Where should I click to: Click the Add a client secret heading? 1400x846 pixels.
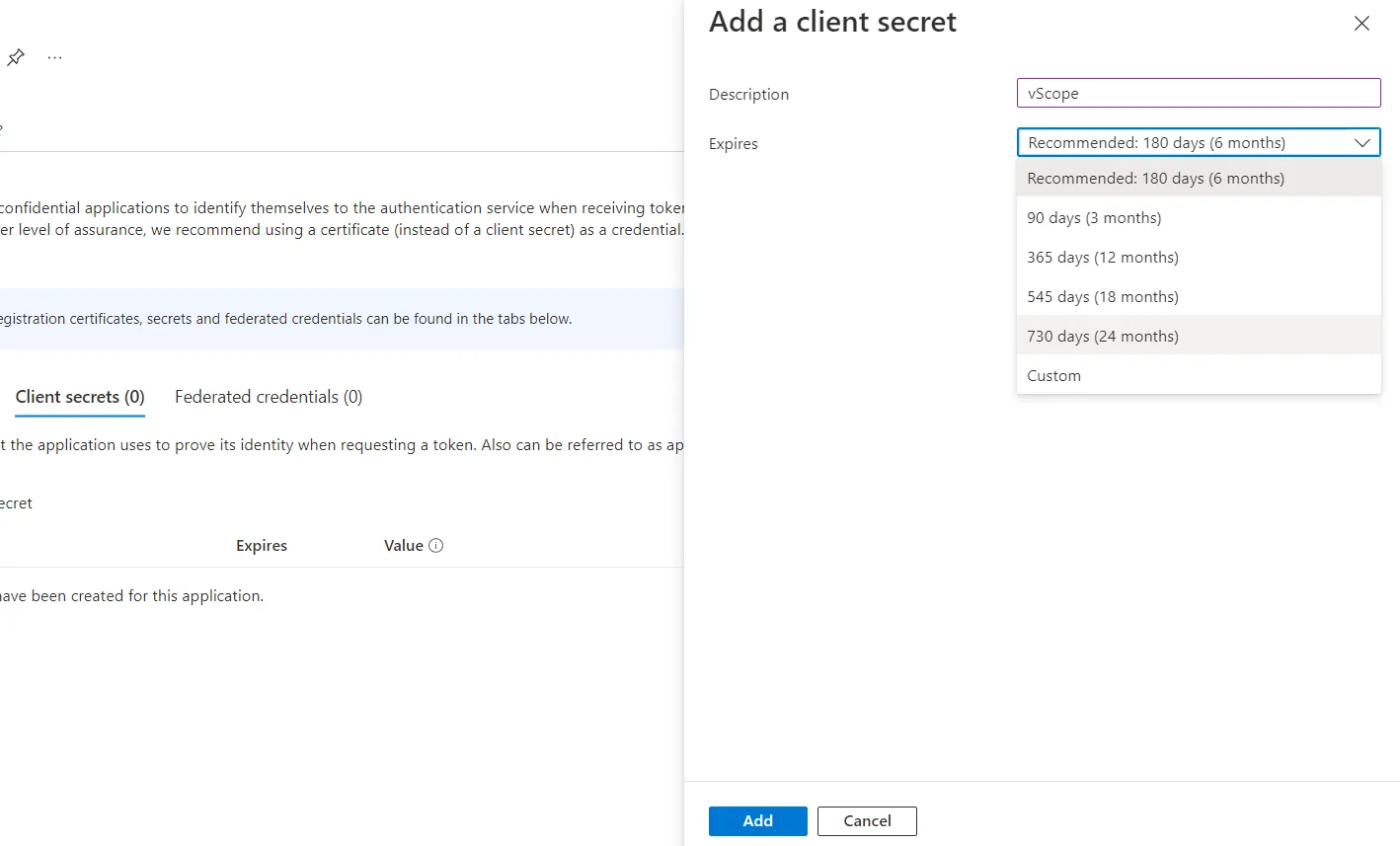tap(832, 22)
